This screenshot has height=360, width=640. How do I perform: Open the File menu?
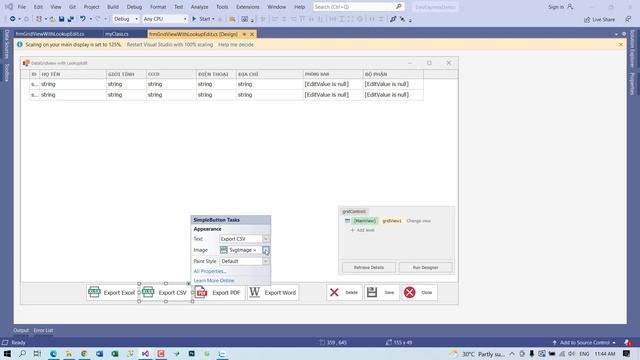tap(22, 7)
